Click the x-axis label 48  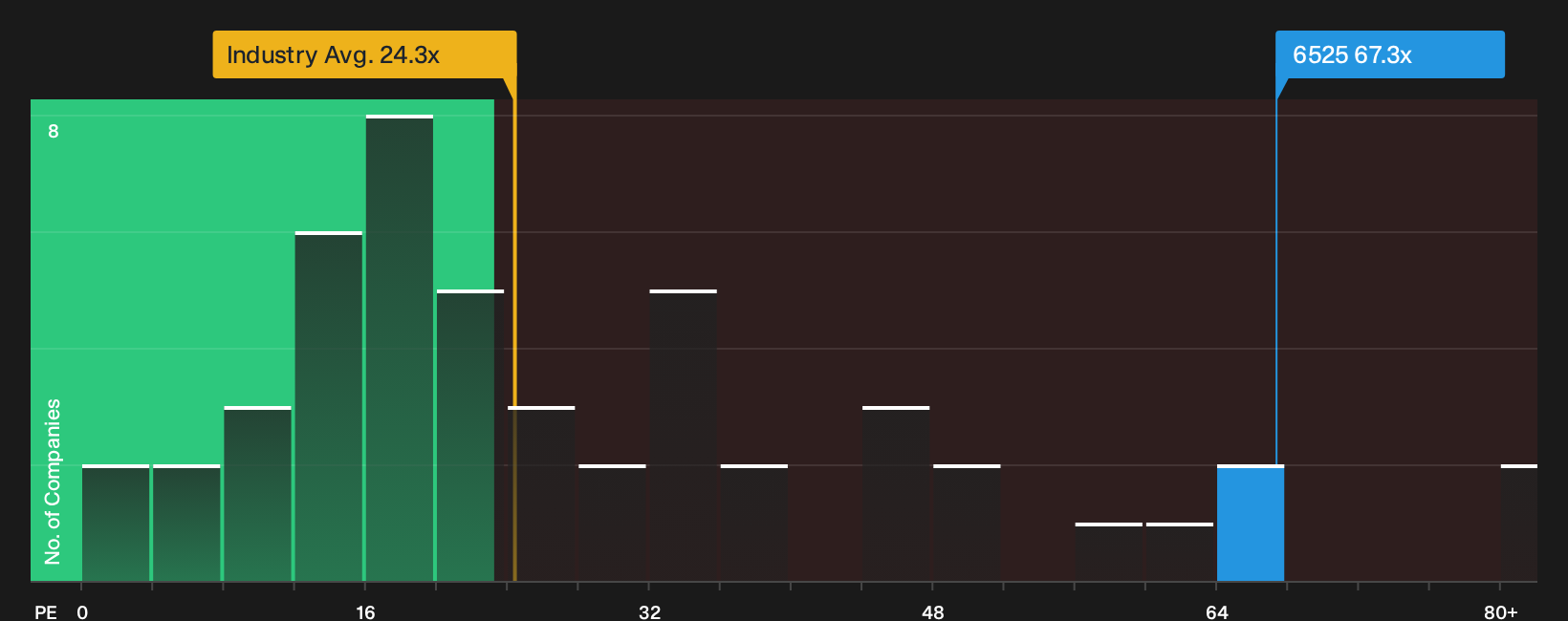coord(932,611)
